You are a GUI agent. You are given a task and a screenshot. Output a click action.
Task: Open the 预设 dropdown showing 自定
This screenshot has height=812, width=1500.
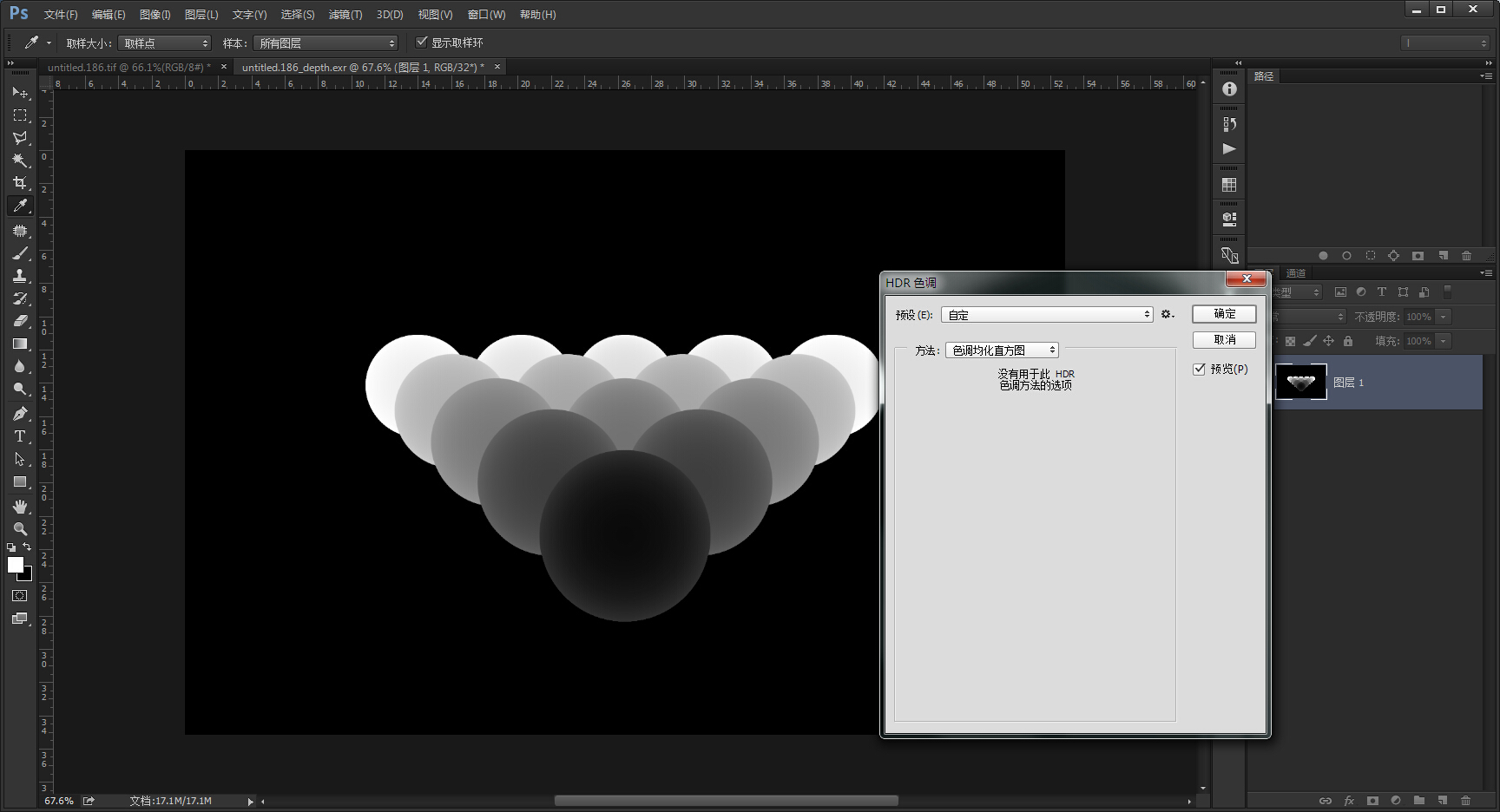1047,315
